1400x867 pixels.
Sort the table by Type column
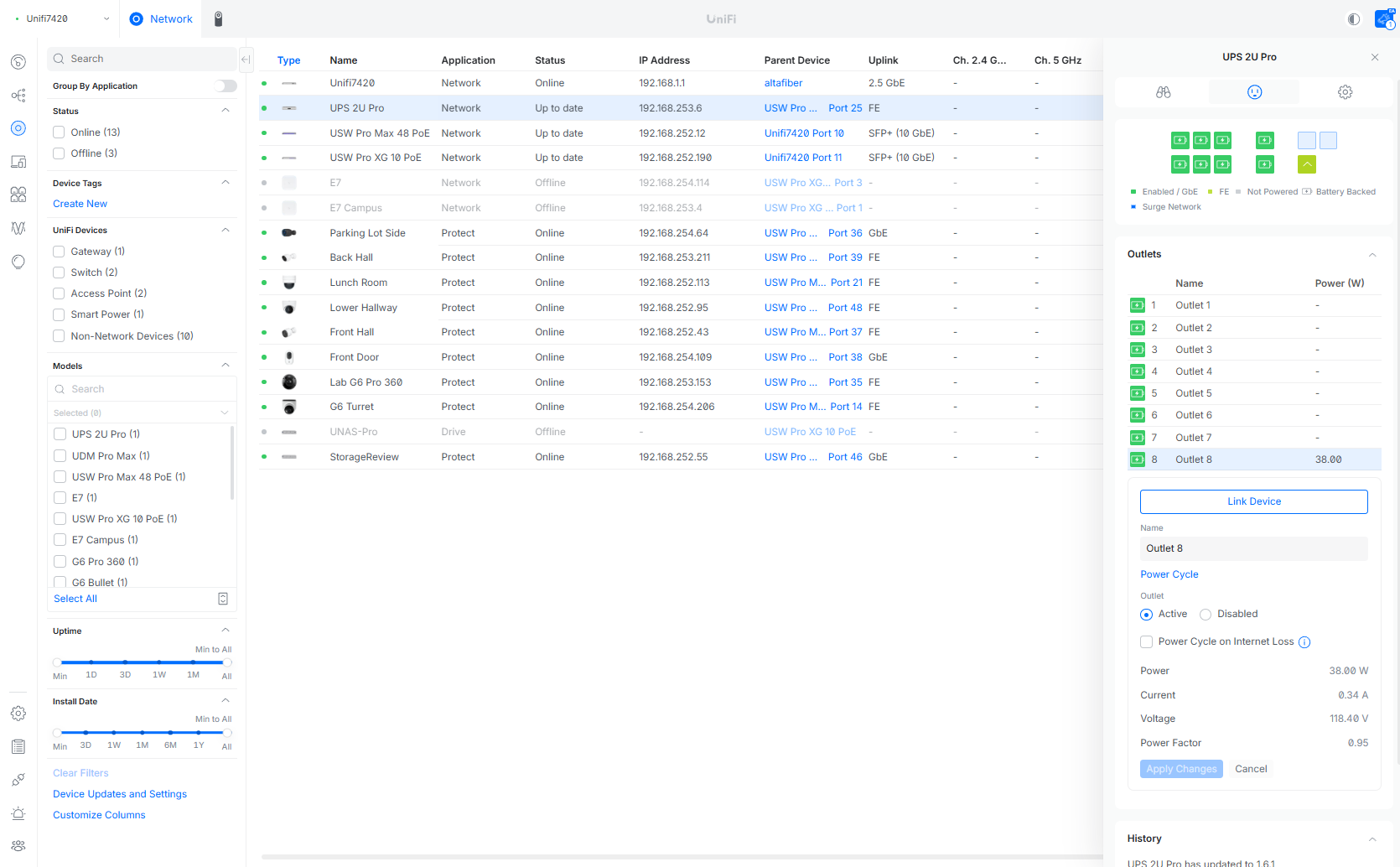[x=288, y=60]
